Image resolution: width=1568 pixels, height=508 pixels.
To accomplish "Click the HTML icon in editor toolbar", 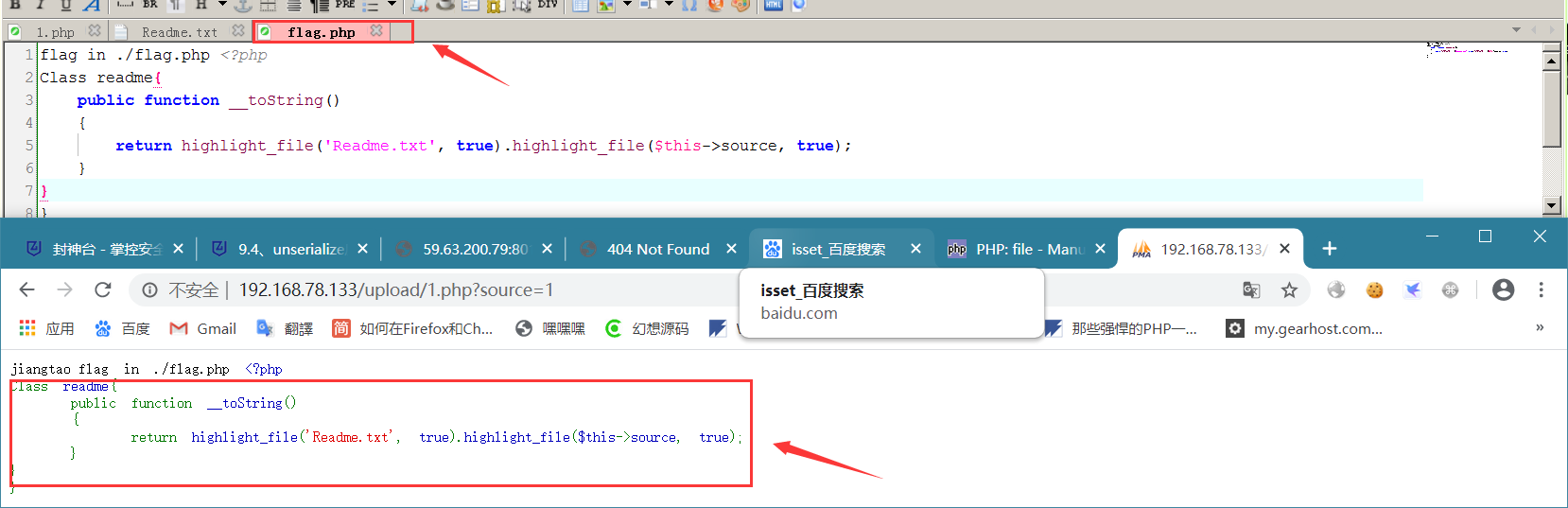I will [773, 6].
